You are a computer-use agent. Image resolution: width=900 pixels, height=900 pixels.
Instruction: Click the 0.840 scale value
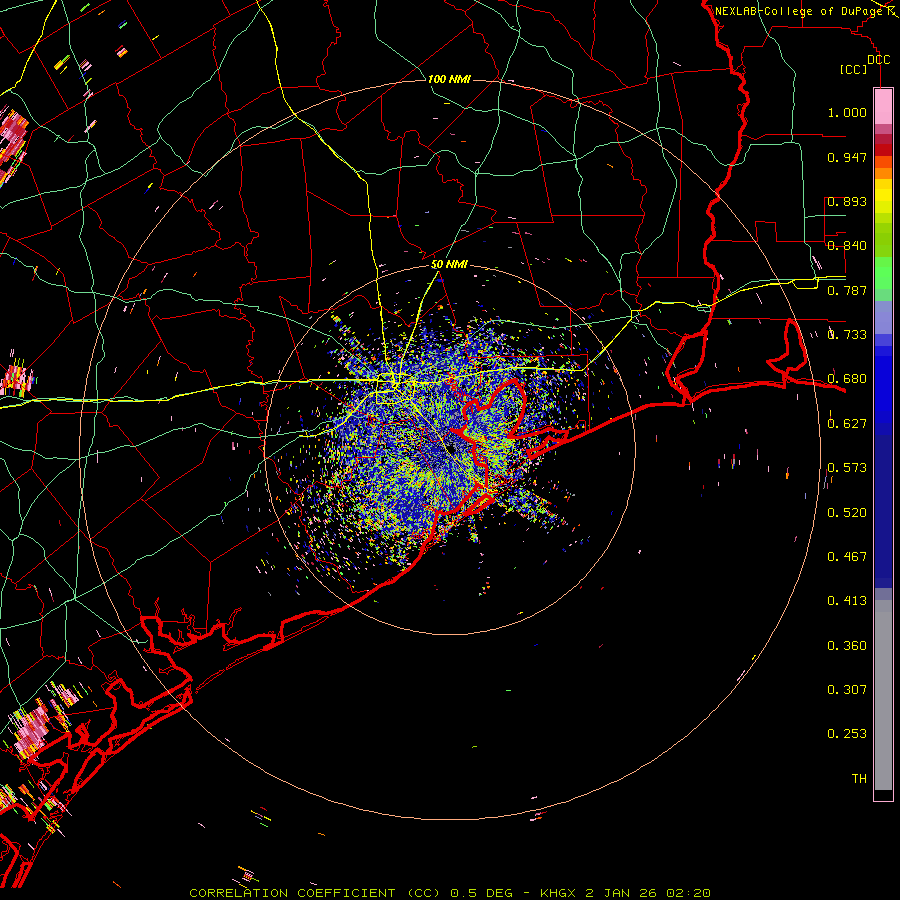click(x=847, y=246)
